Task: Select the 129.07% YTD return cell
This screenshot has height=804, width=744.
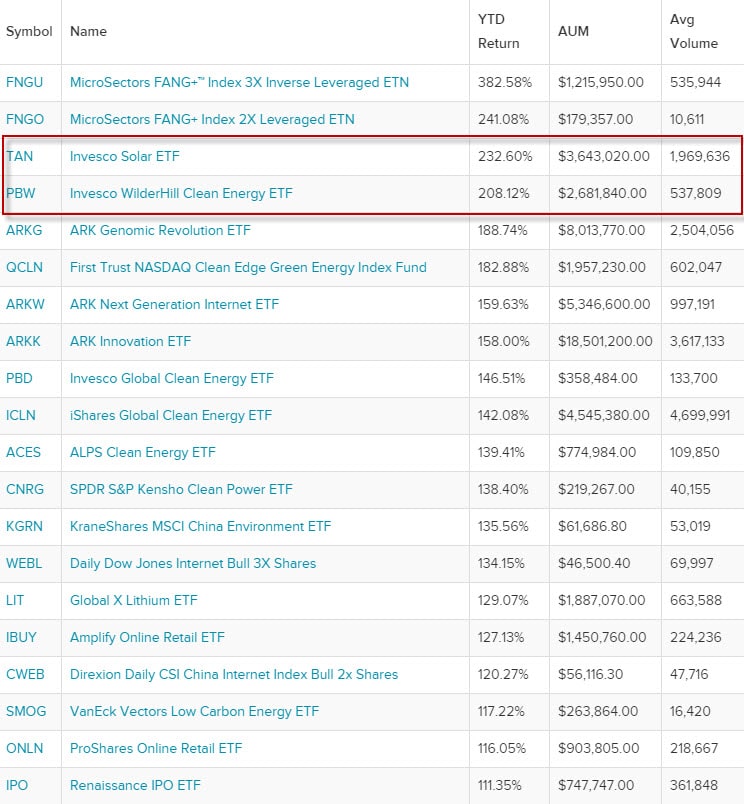Action: coord(503,600)
